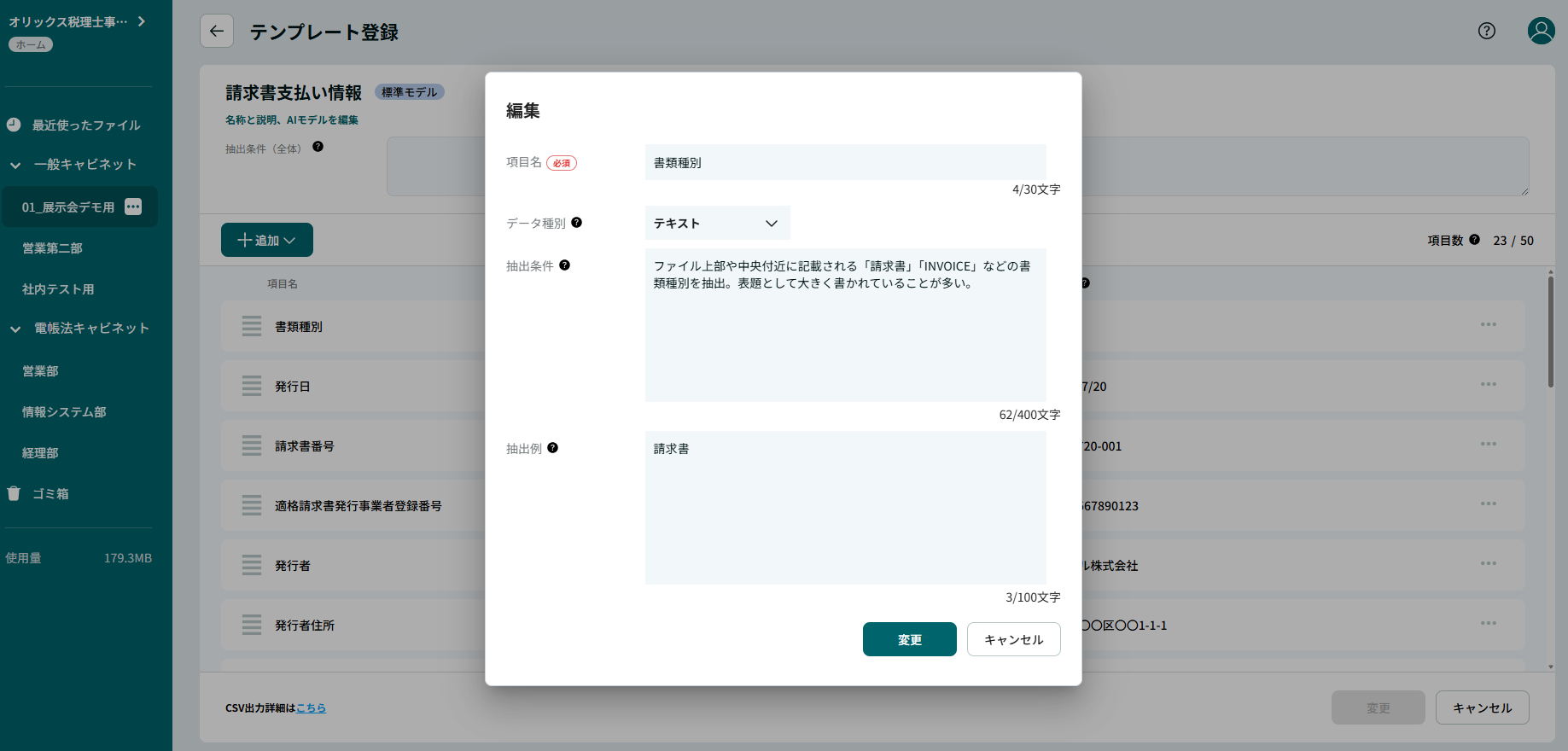Image resolution: width=1568 pixels, height=751 pixels.
Task: Select 情報システム部 in sidebar
Action: click(x=64, y=411)
